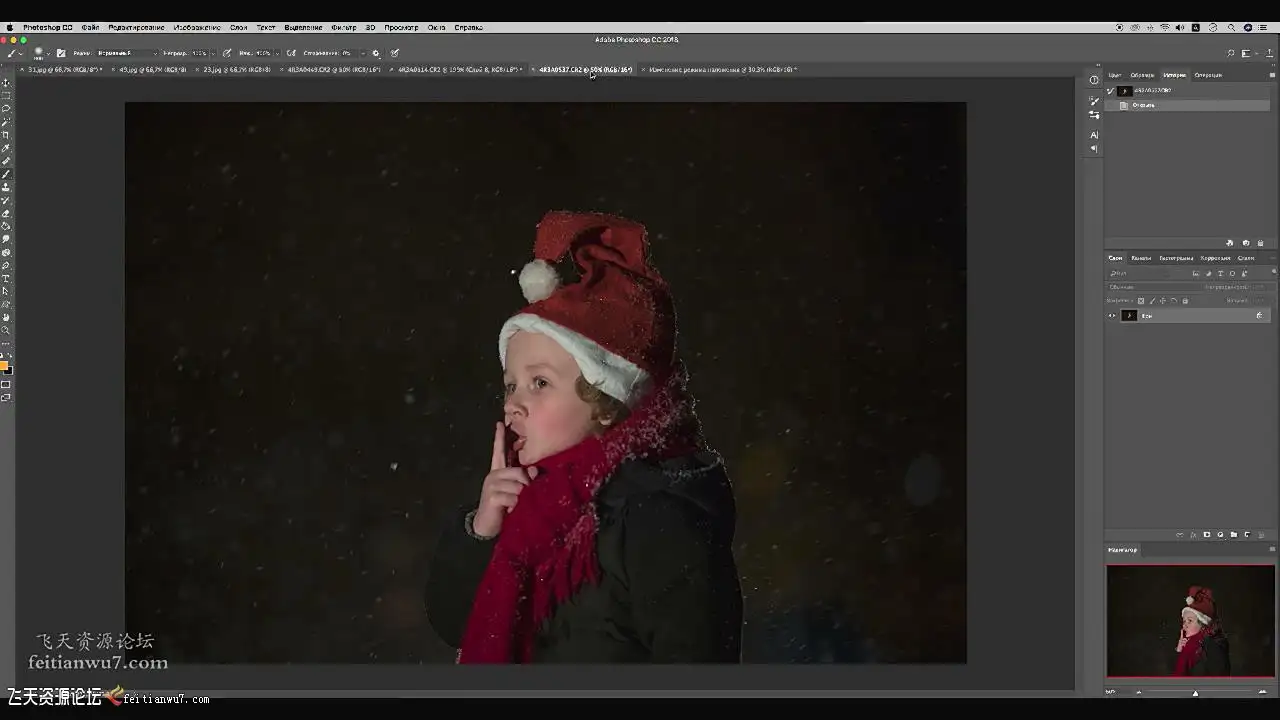
Task: Toggle the brush settings panel button
Action: 61,53
